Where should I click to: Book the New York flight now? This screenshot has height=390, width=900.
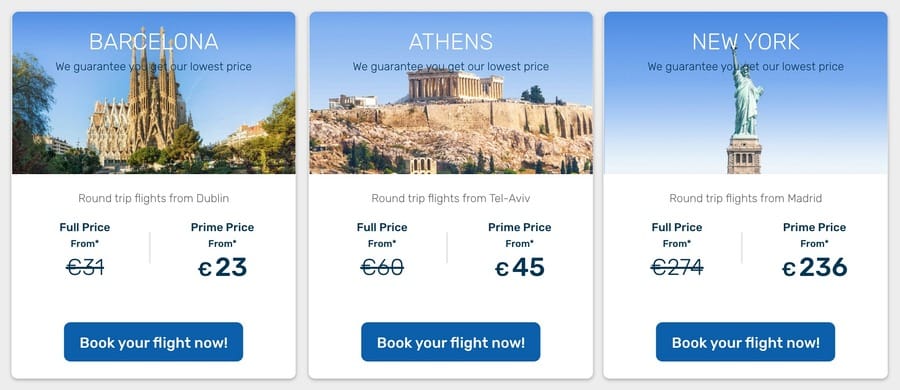(746, 342)
